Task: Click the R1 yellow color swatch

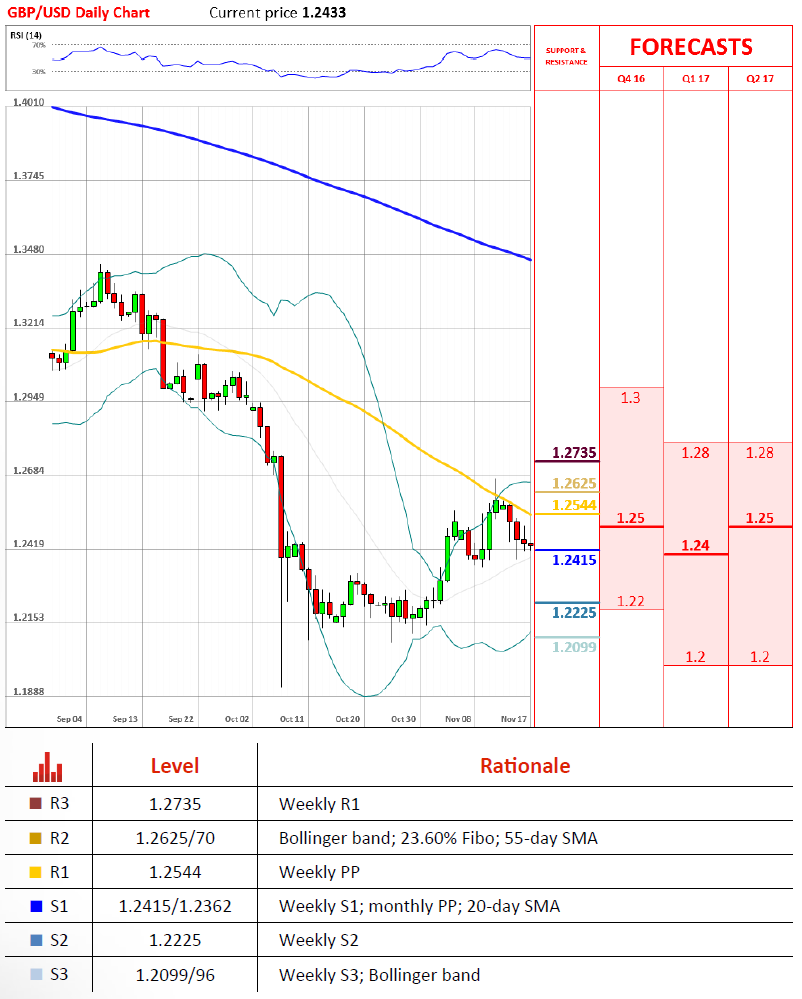Action: click(36, 872)
